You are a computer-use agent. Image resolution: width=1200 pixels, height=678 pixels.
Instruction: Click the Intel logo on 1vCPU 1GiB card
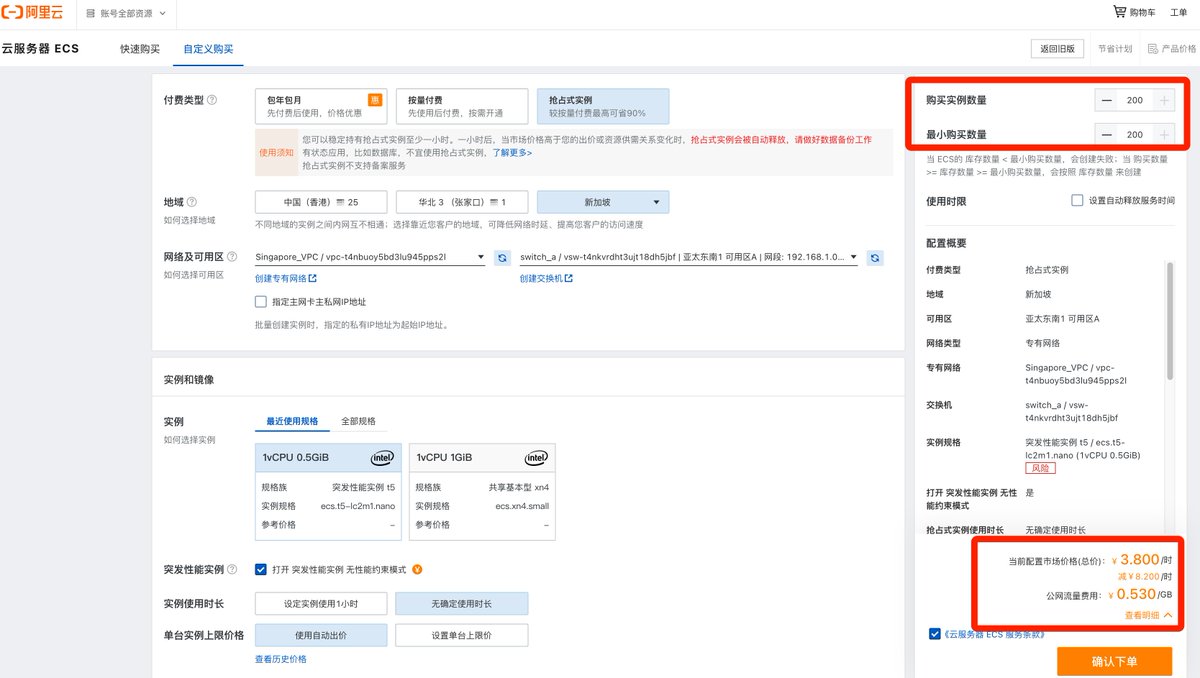(x=536, y=457)
